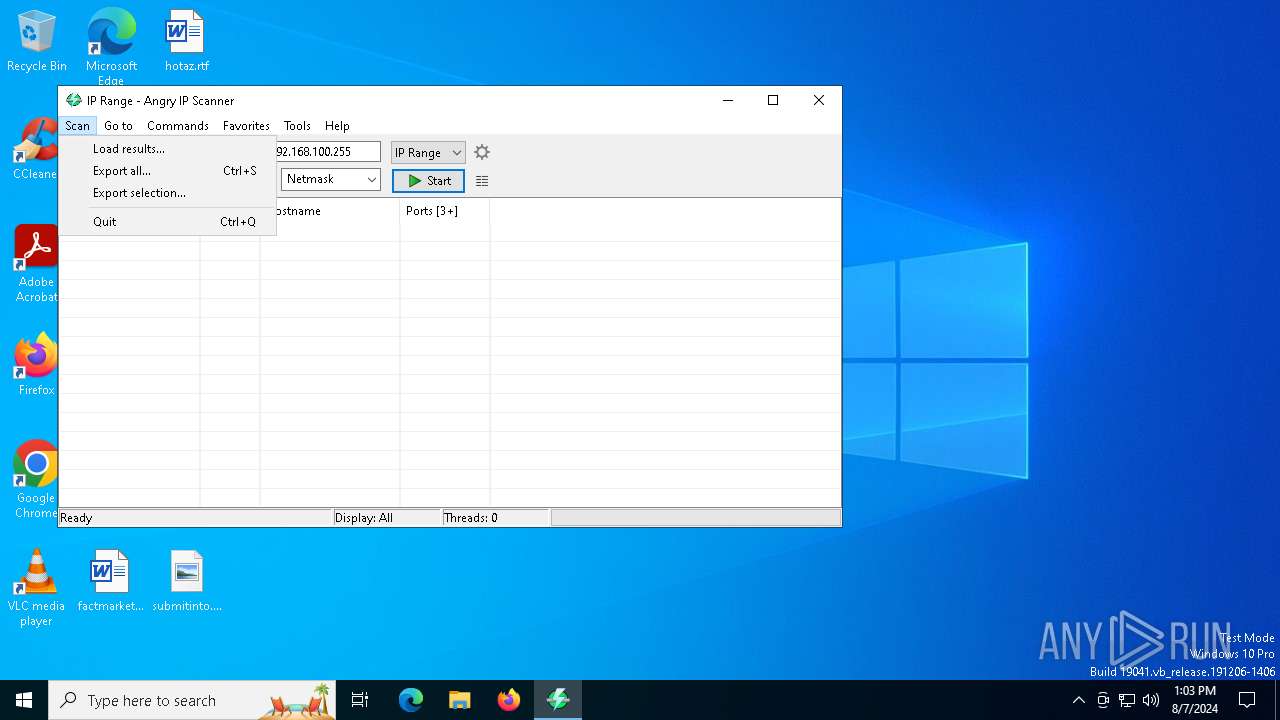Open the notification center
This screenshot has height=720, width=1280.
point(1247,700)
